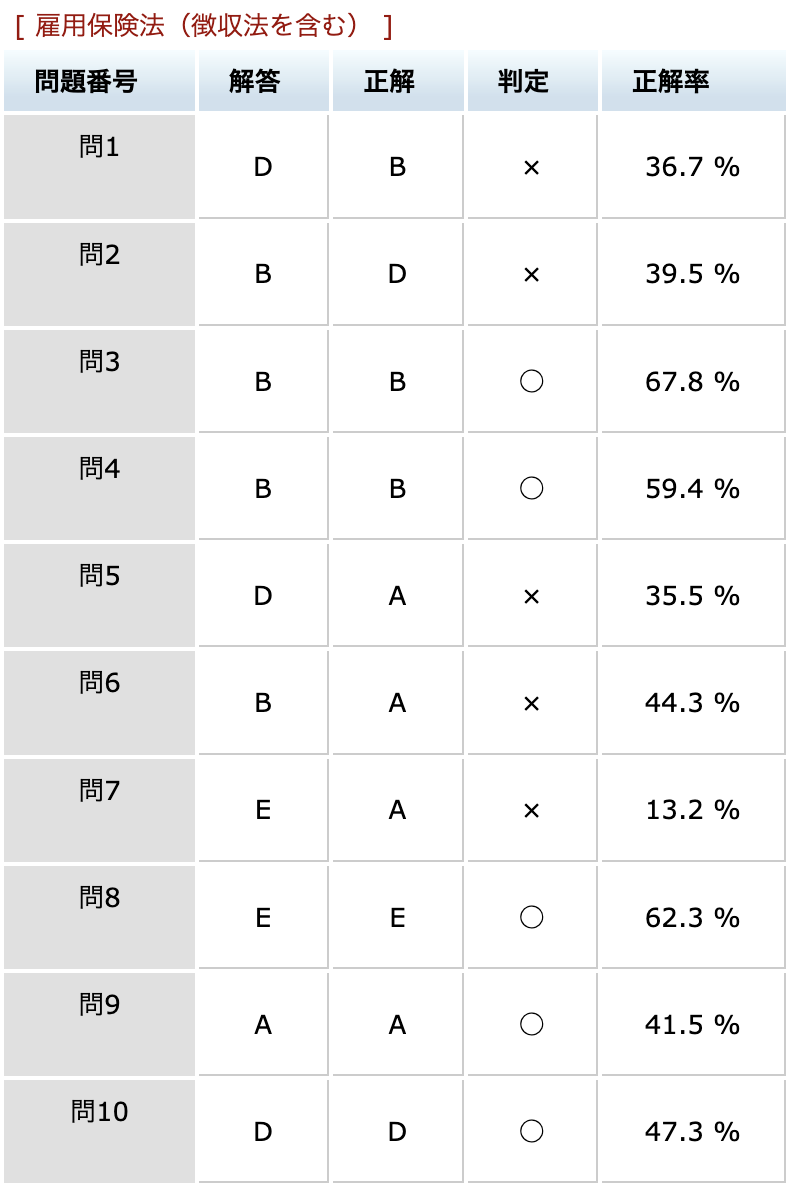Screen dimensions: 802x1200
Task: Click the 解答 column header
Action: click(x=264, y=82)
